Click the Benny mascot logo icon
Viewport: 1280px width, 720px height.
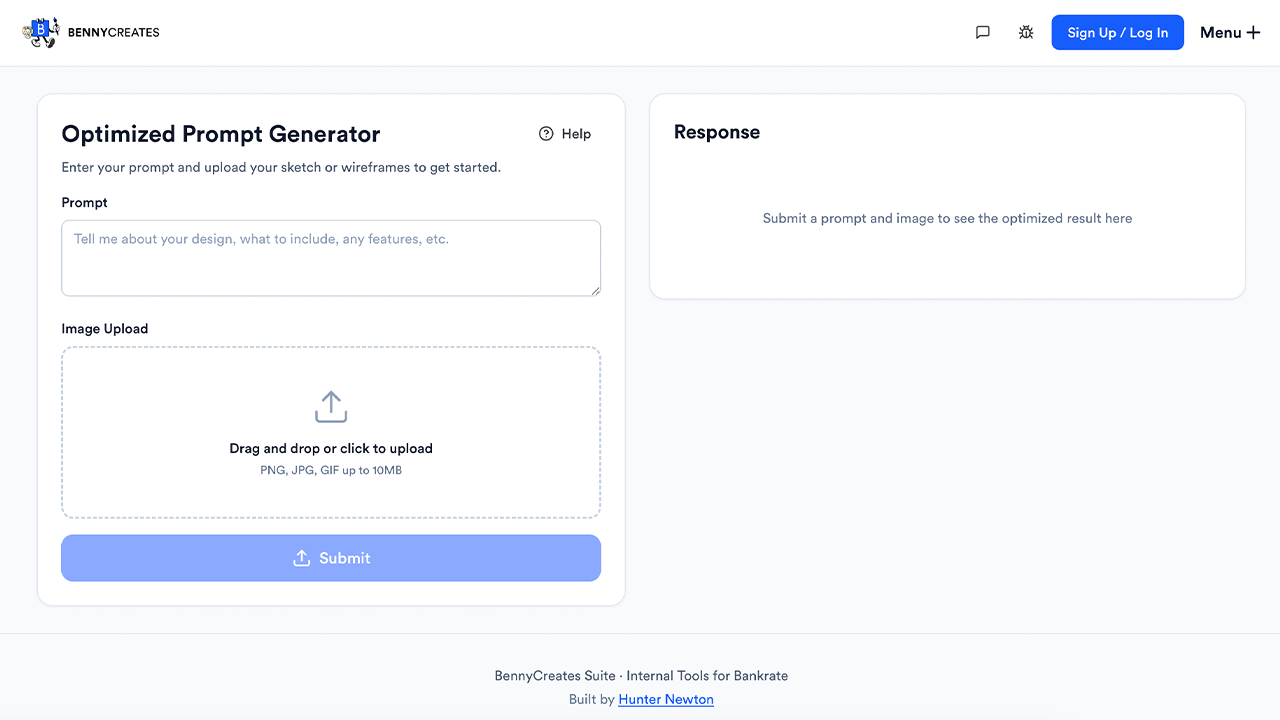coord(40,32)
